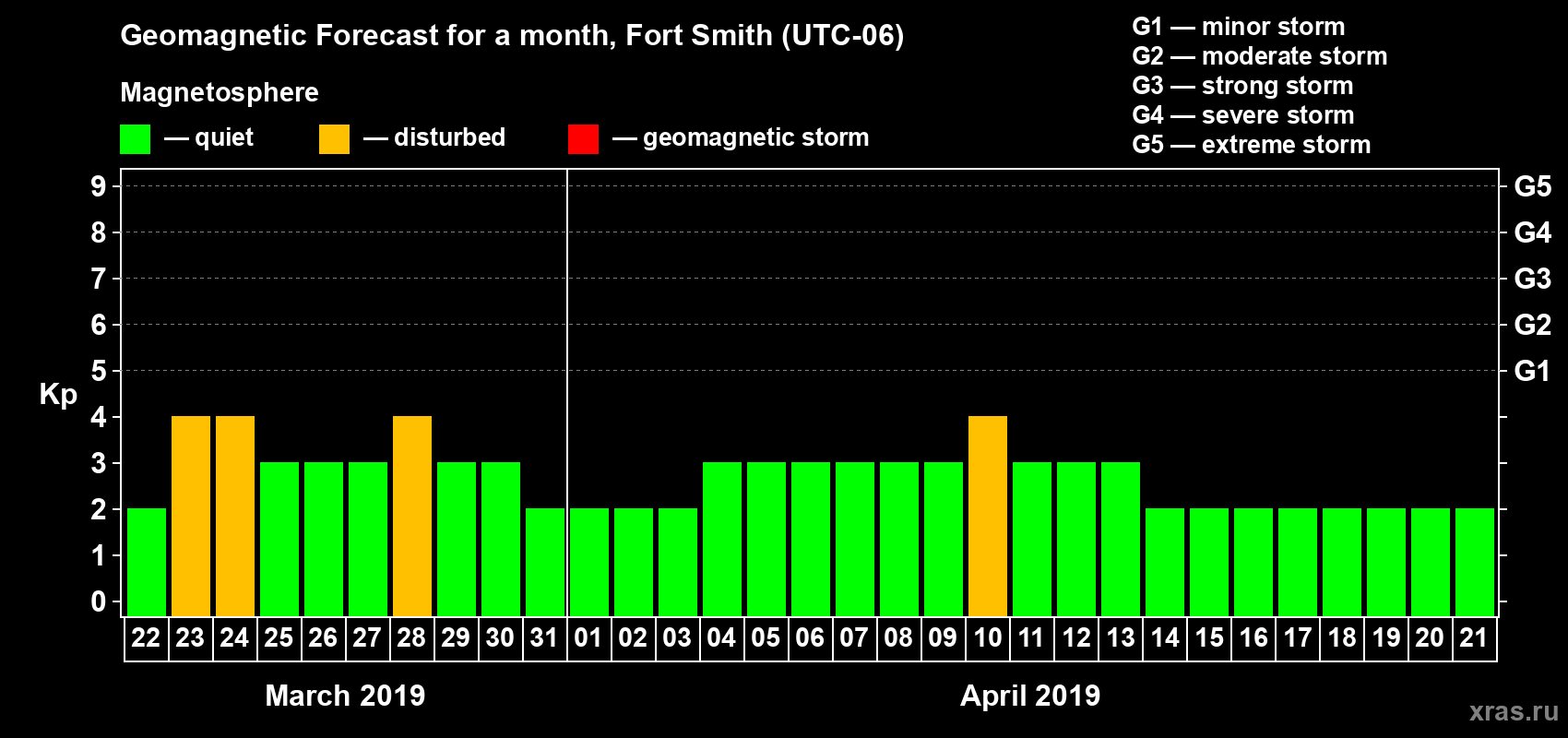Click date label 15 on the axis
This screenshot has height=738, width=1568.
[1209, 637]
